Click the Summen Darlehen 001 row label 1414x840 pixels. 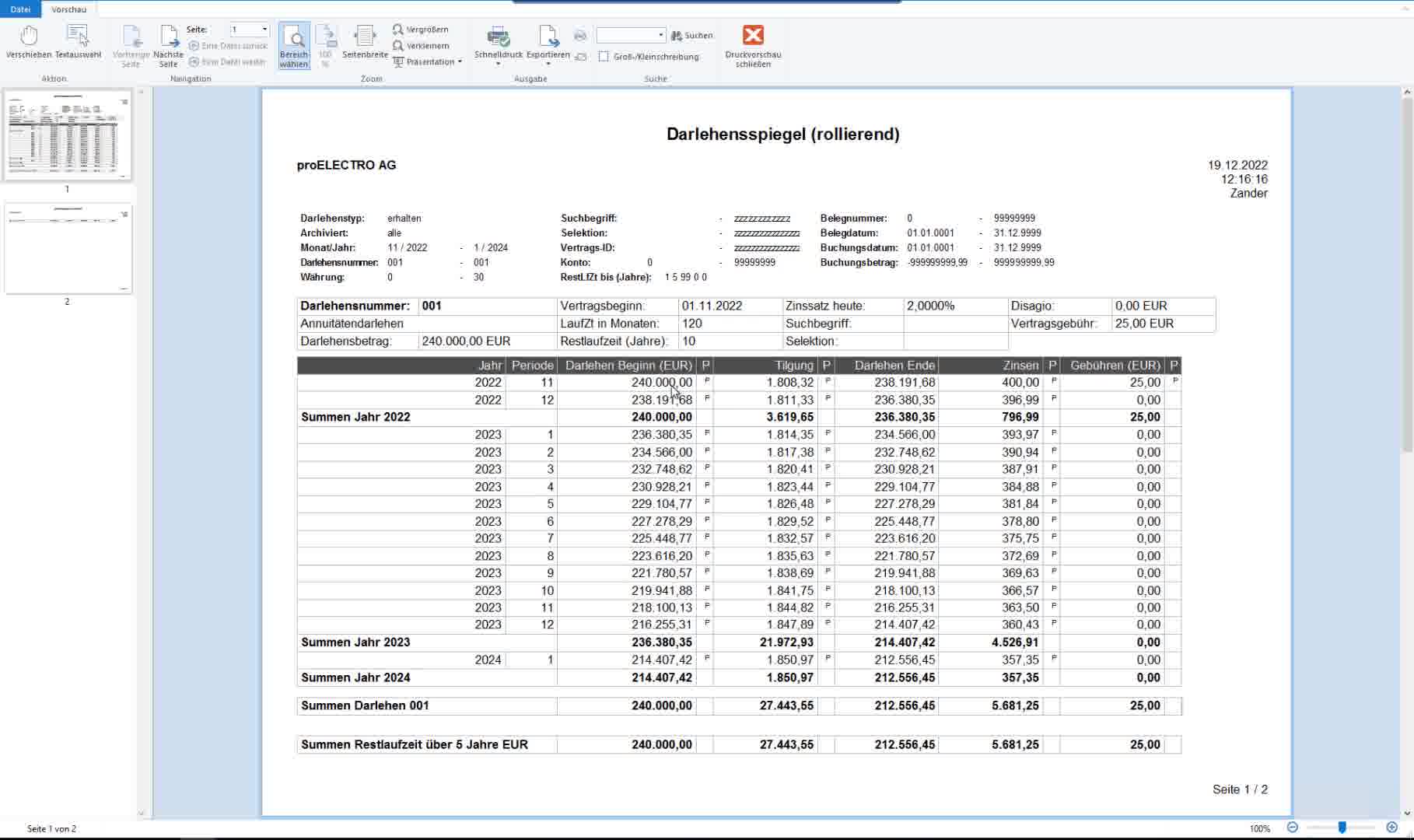pos(365,705)
